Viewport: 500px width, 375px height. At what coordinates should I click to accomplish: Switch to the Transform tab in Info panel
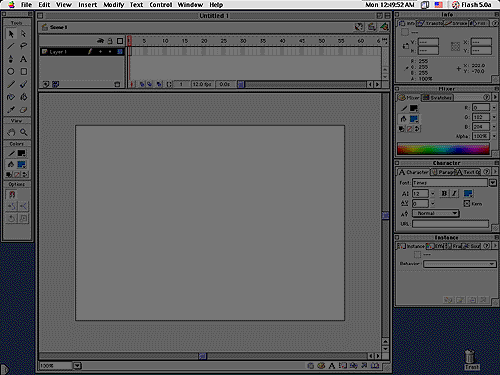(x=430, y=23)
